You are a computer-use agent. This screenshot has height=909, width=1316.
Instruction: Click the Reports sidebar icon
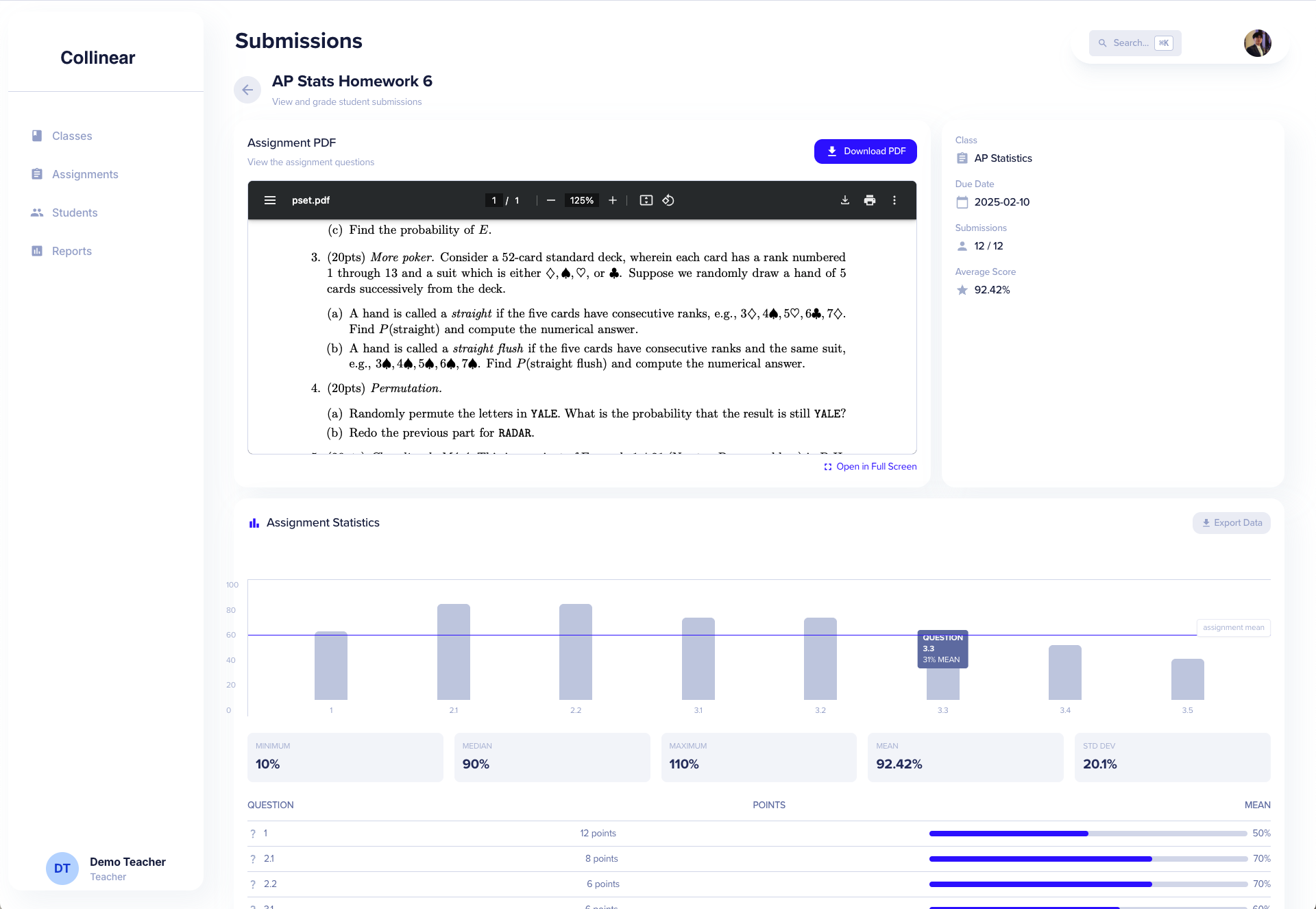click(x=36, y=250)
